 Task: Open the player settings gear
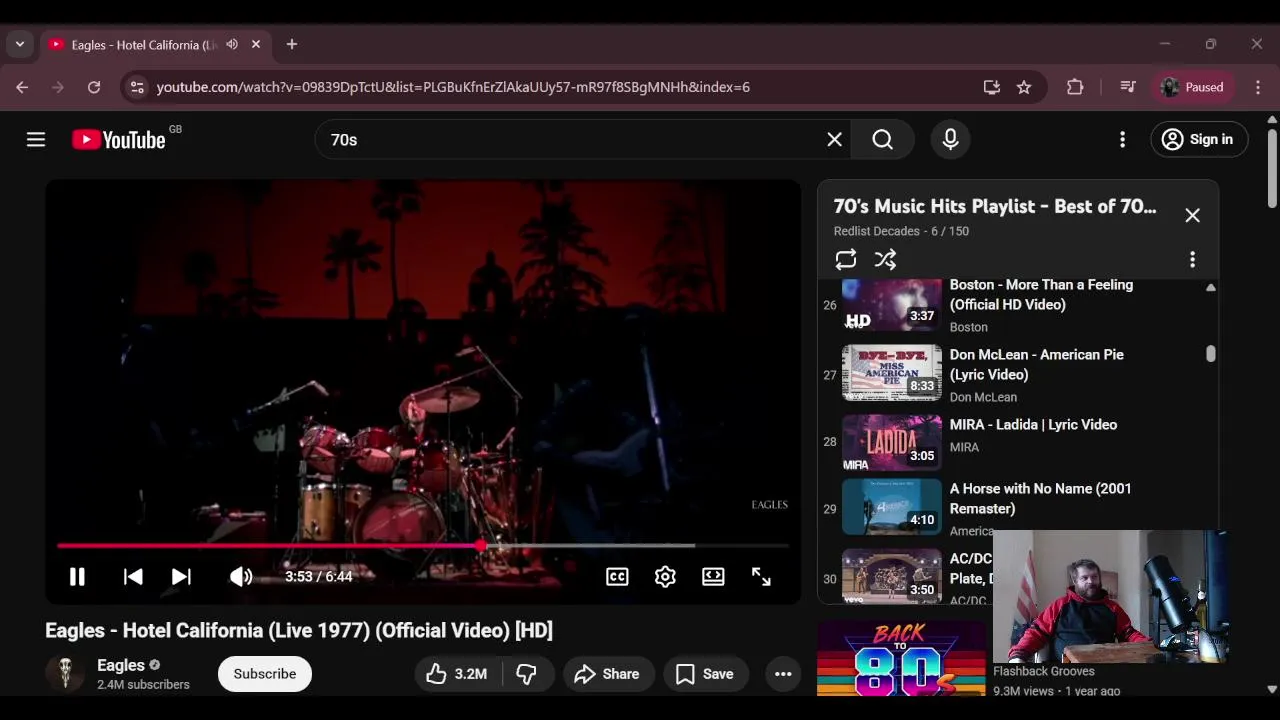(x=665, y=576)
